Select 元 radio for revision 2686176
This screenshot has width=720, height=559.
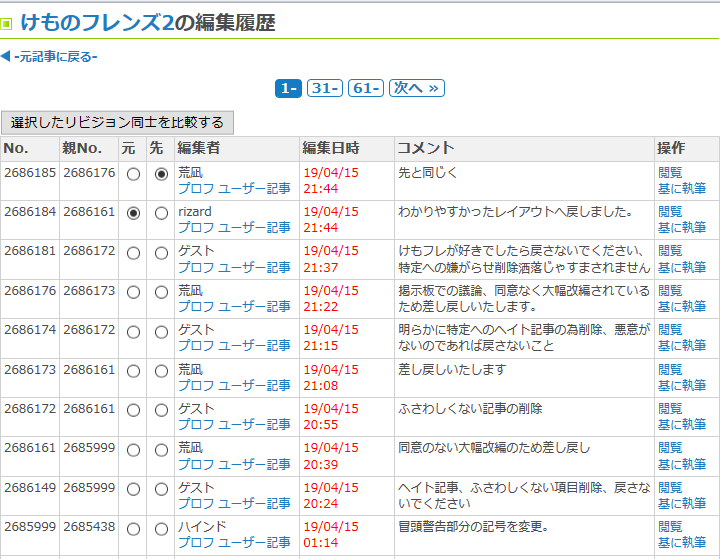(x=134, y=293)
